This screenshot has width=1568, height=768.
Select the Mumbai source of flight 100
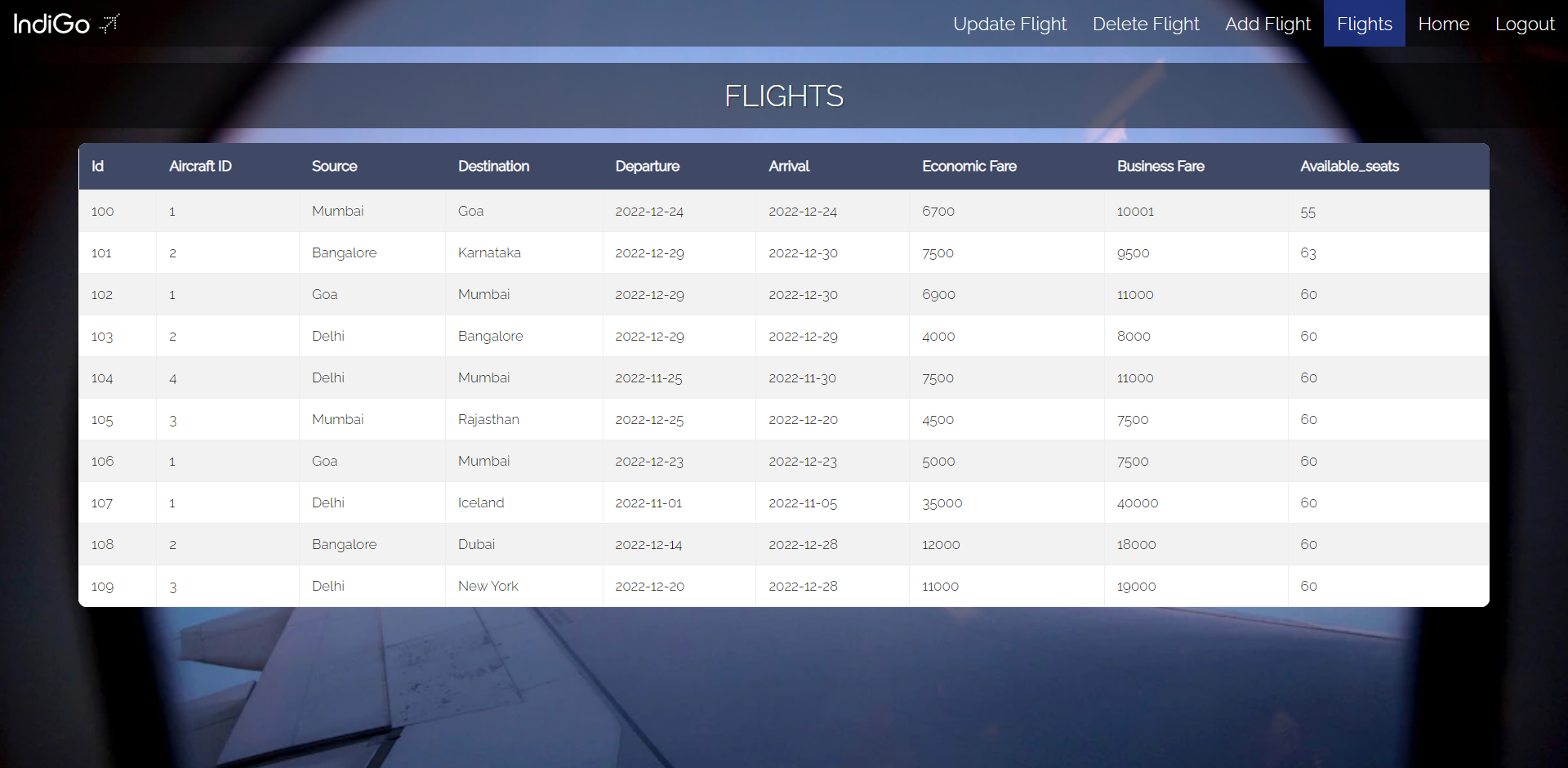337,211
